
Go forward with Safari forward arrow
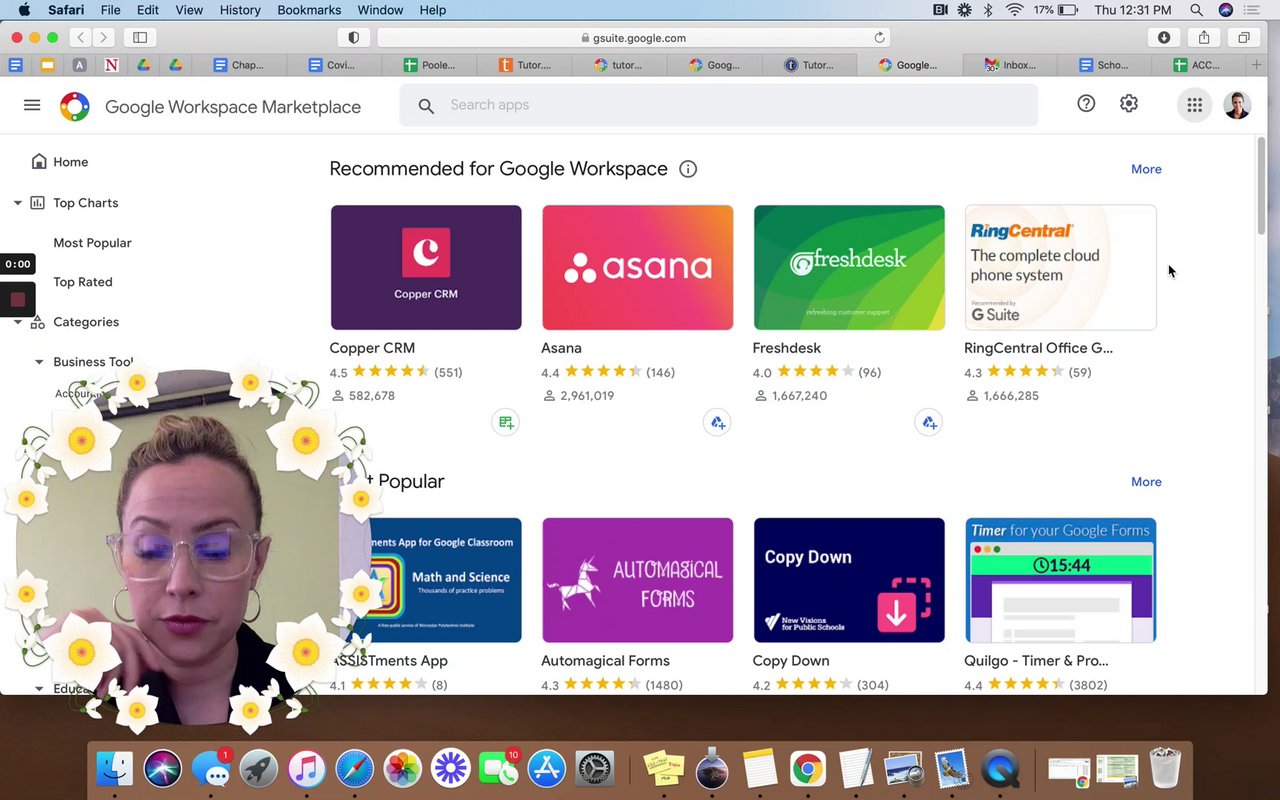(x=103, y=38)
